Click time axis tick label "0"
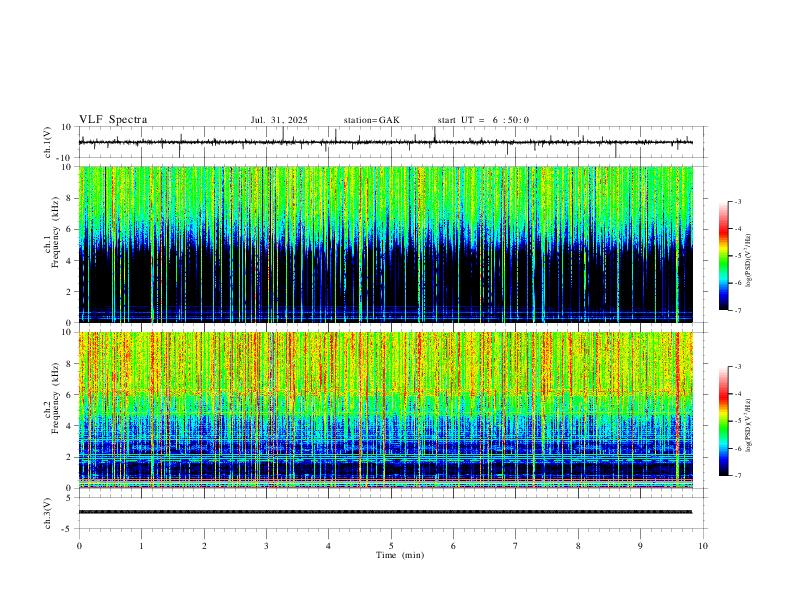The width and height of the screenshot is (792, 612). (79, 546)
